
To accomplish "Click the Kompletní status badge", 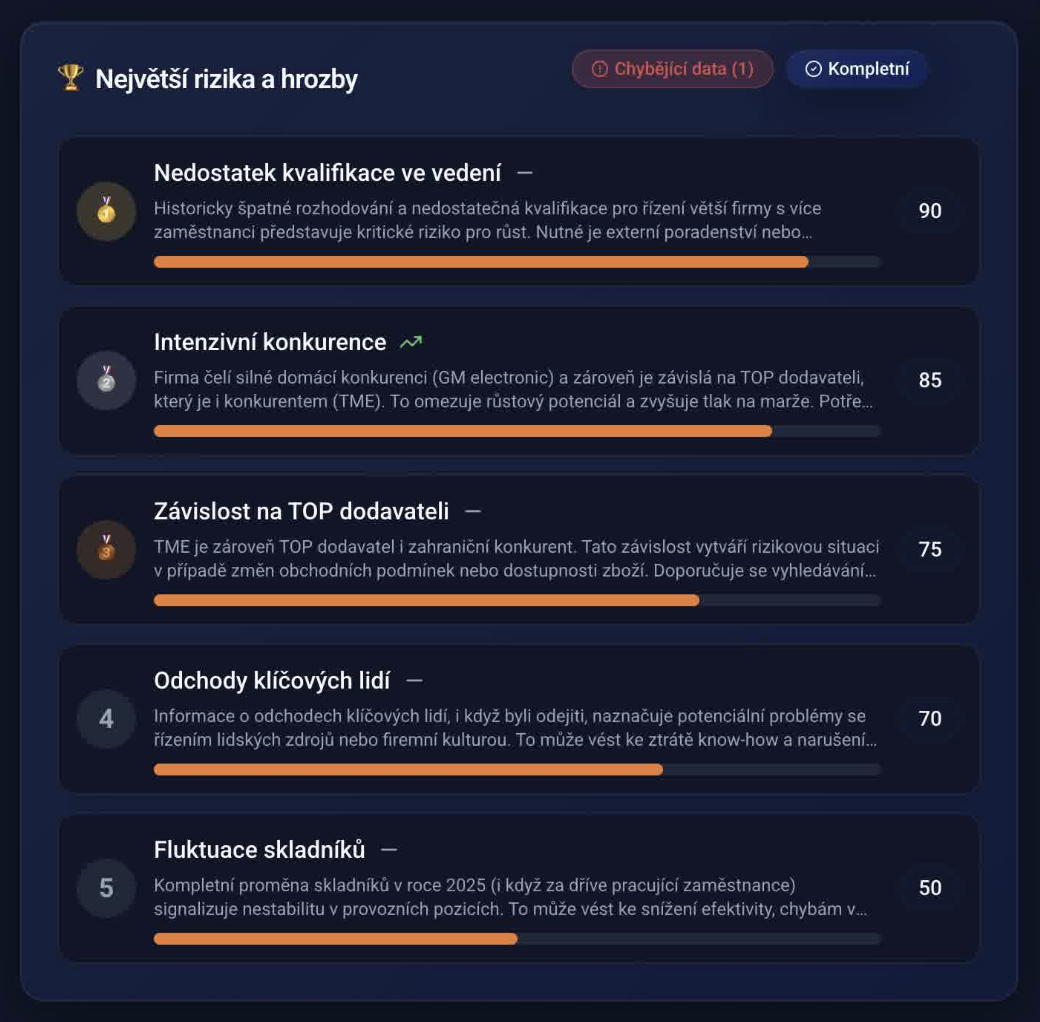I will (857, 69).
